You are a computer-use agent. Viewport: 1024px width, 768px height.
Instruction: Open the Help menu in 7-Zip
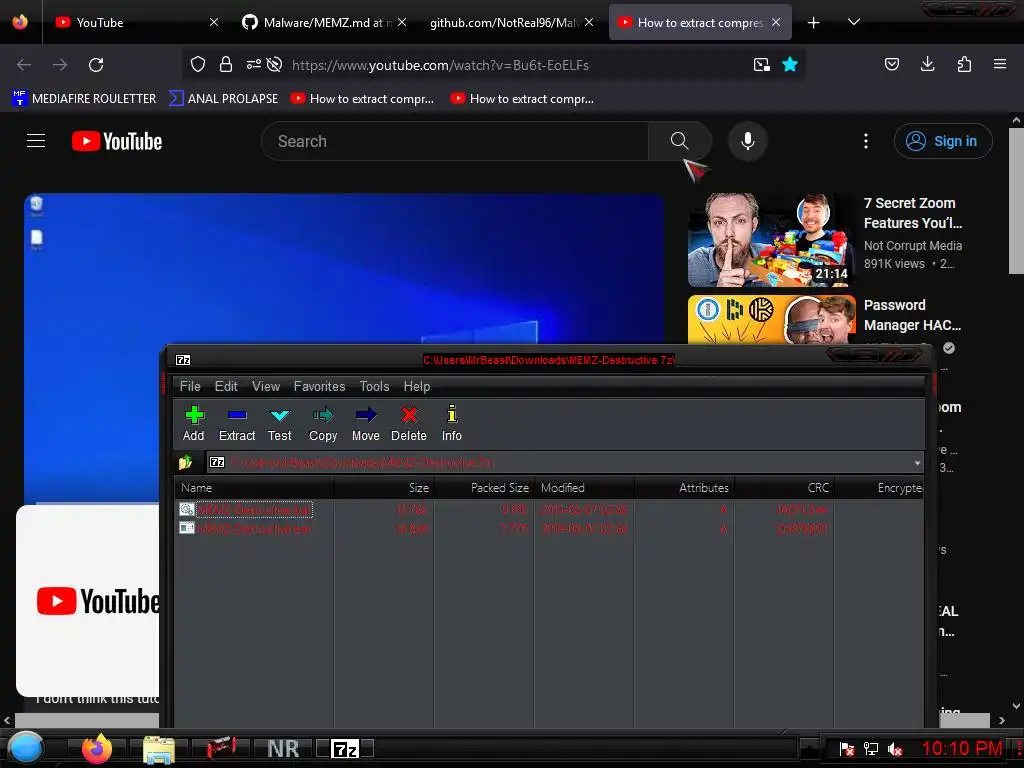pos(417,386)
